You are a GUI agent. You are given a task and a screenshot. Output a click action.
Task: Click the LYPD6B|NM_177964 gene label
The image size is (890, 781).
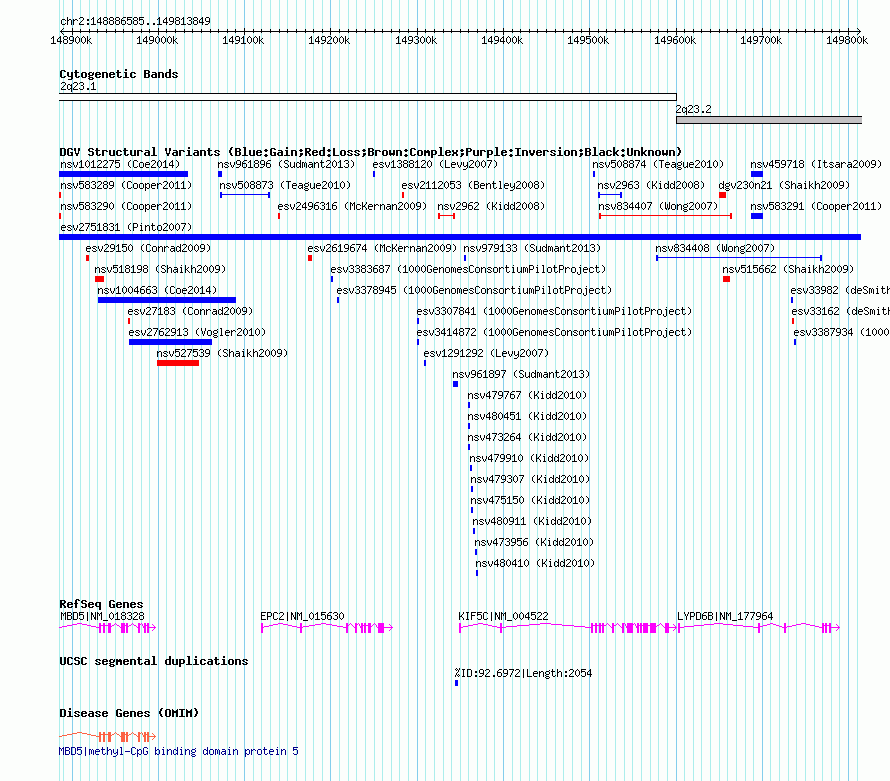click(x=725, y=616)
